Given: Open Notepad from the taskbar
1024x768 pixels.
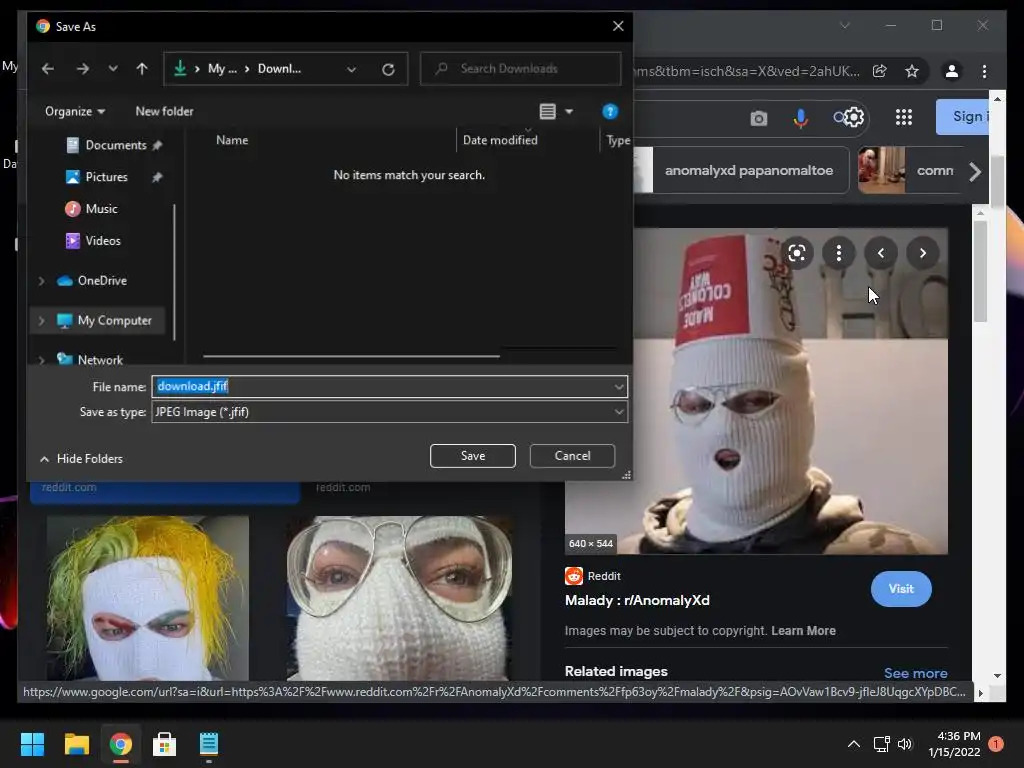Looking at the screenshot, I should (x=208, y=744).
